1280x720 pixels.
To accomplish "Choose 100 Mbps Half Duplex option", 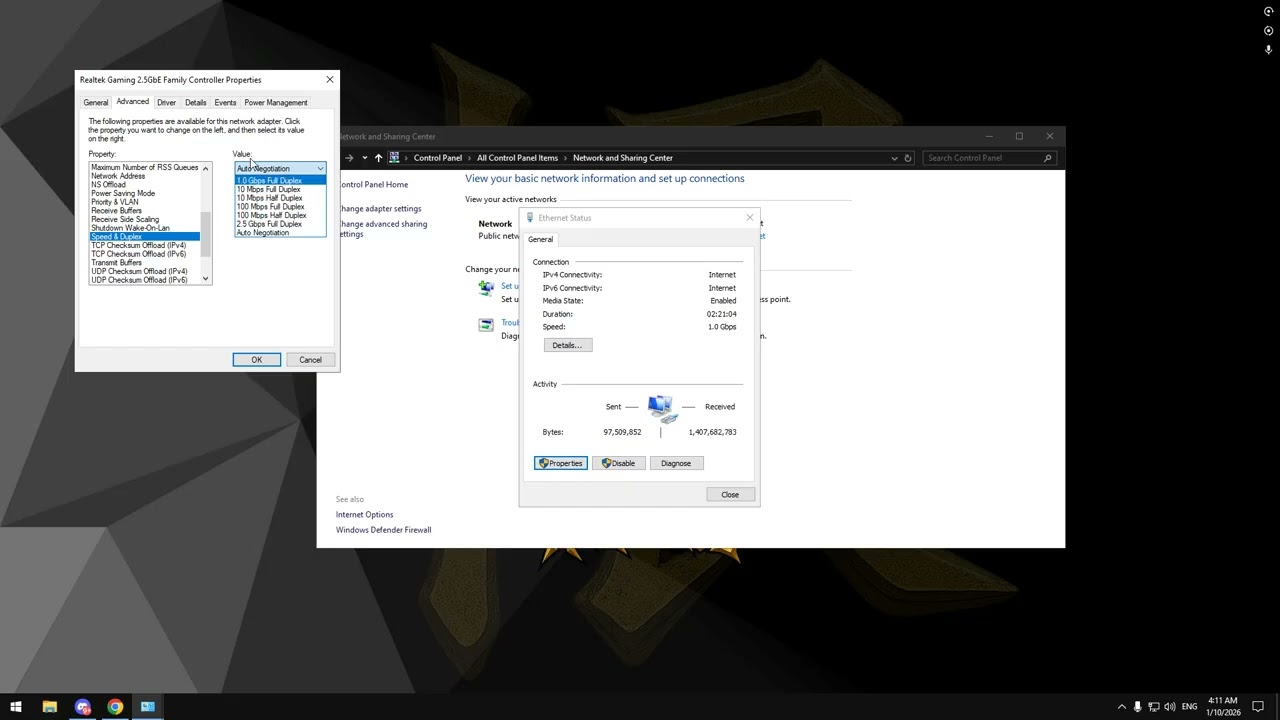I will pyautogui.click(x=280, y=215).
